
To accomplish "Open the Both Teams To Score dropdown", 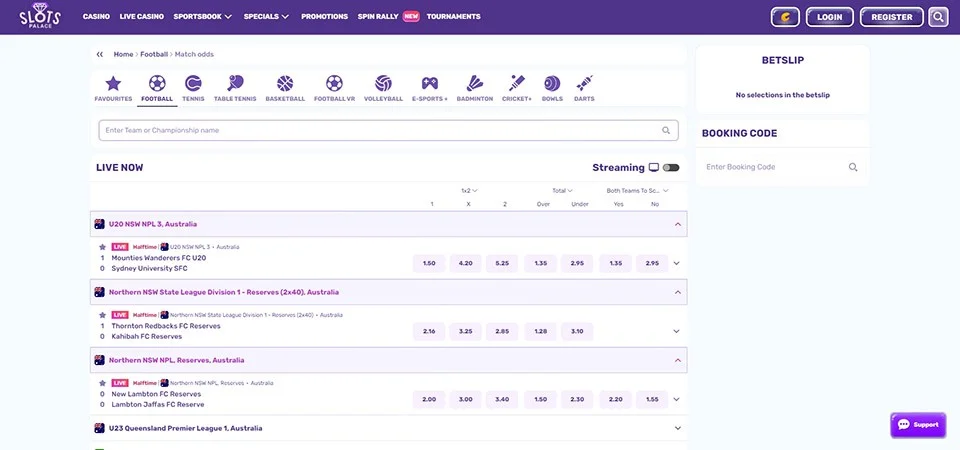I will click(x=637, y=190).
